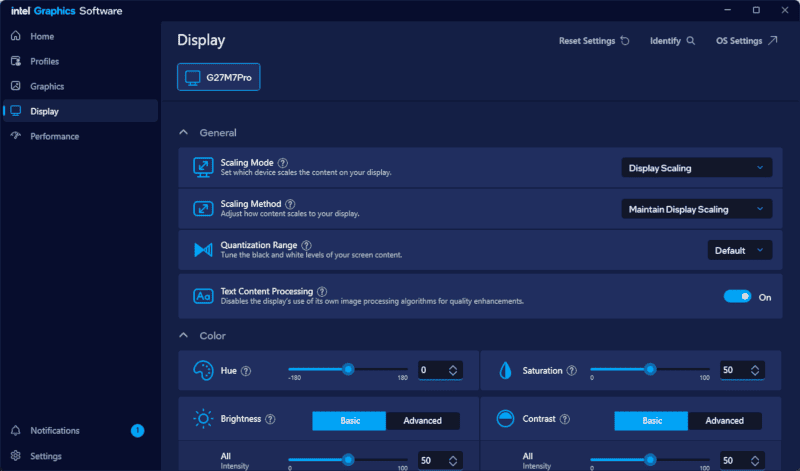Screen dimensions: 800x471
Task: Turn off Text Content Processing toggle
Action: pos(737,297)
